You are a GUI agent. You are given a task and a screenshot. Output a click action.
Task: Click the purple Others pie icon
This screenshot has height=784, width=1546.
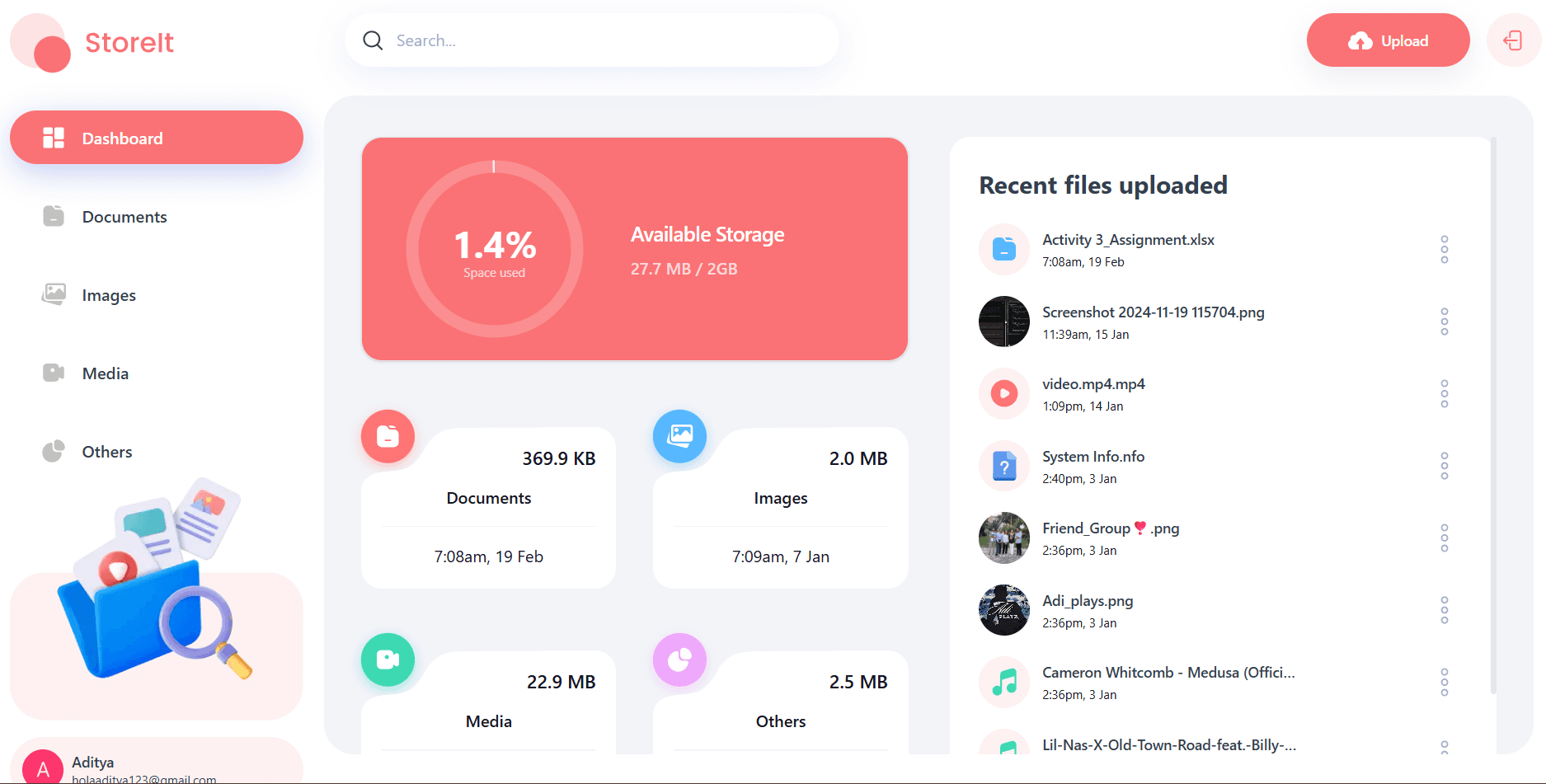(679, 660)
